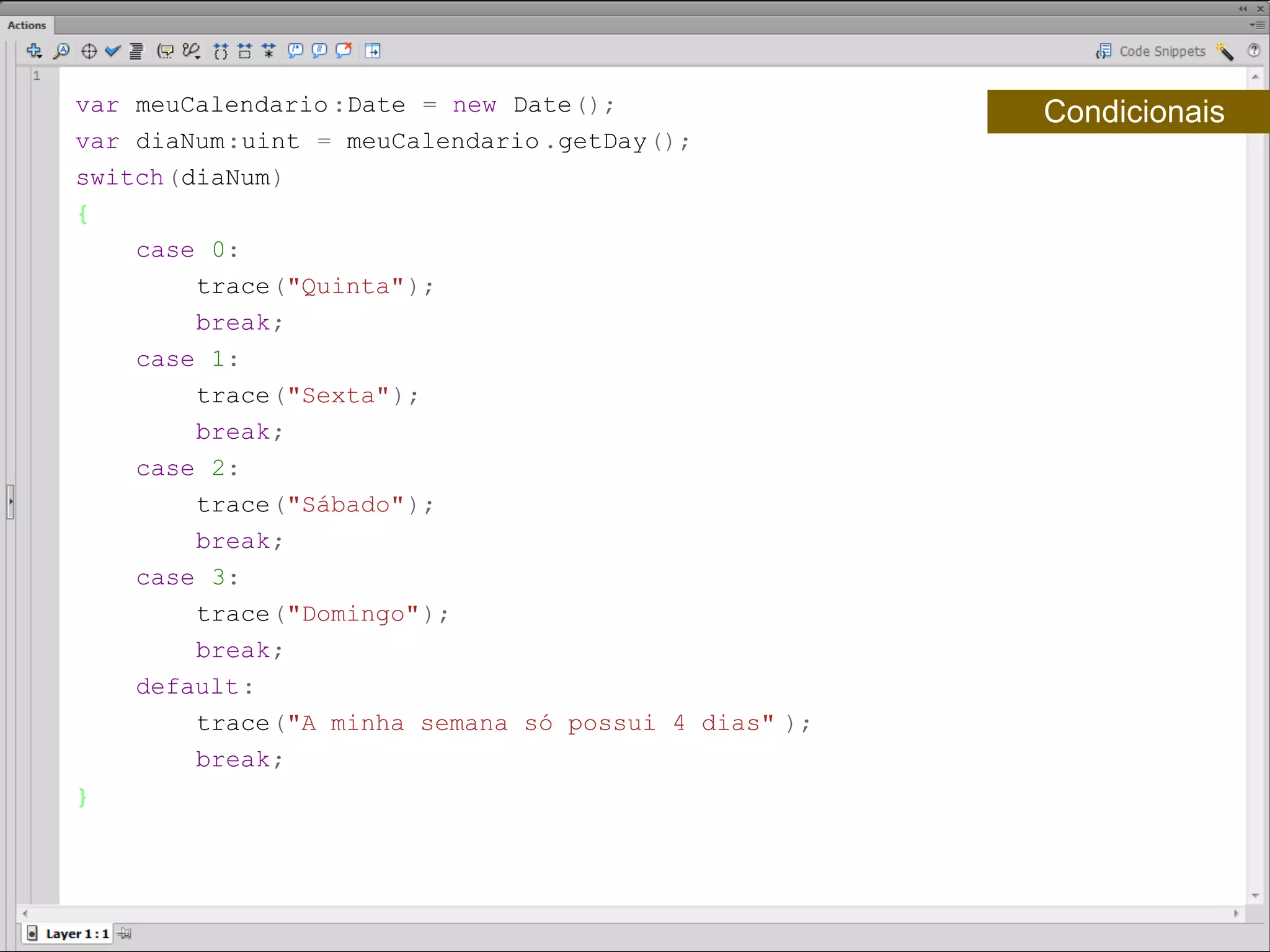Viewport: 1270px width, 952px height.
Task: Click Expand all asterisk icon
Action: (269, 51)
